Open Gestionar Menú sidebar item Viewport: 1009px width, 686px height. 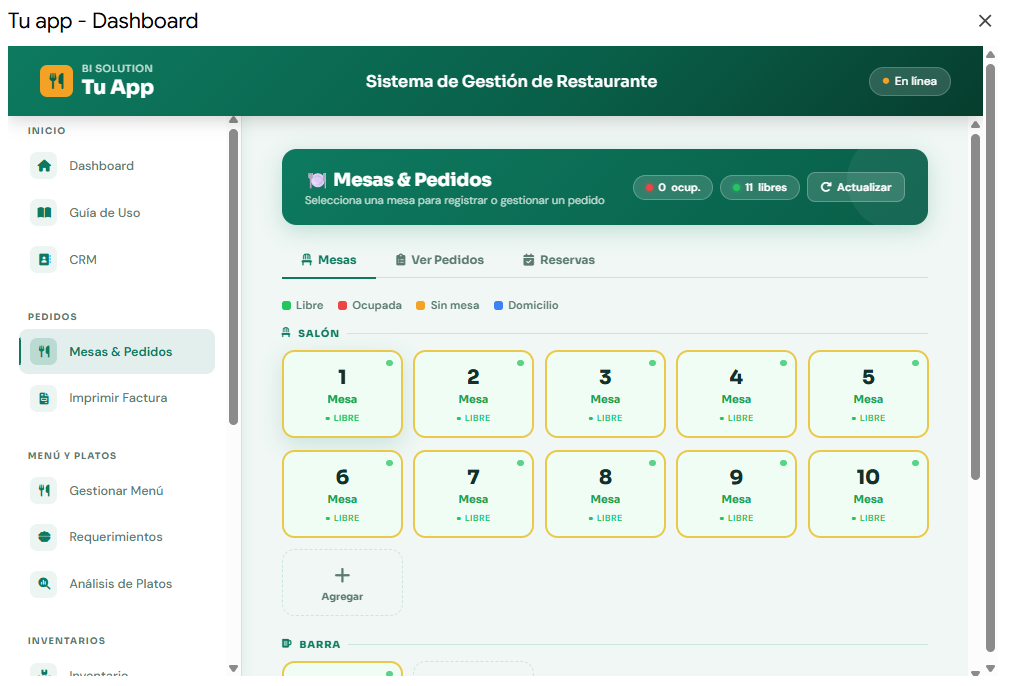pos(117,490)
